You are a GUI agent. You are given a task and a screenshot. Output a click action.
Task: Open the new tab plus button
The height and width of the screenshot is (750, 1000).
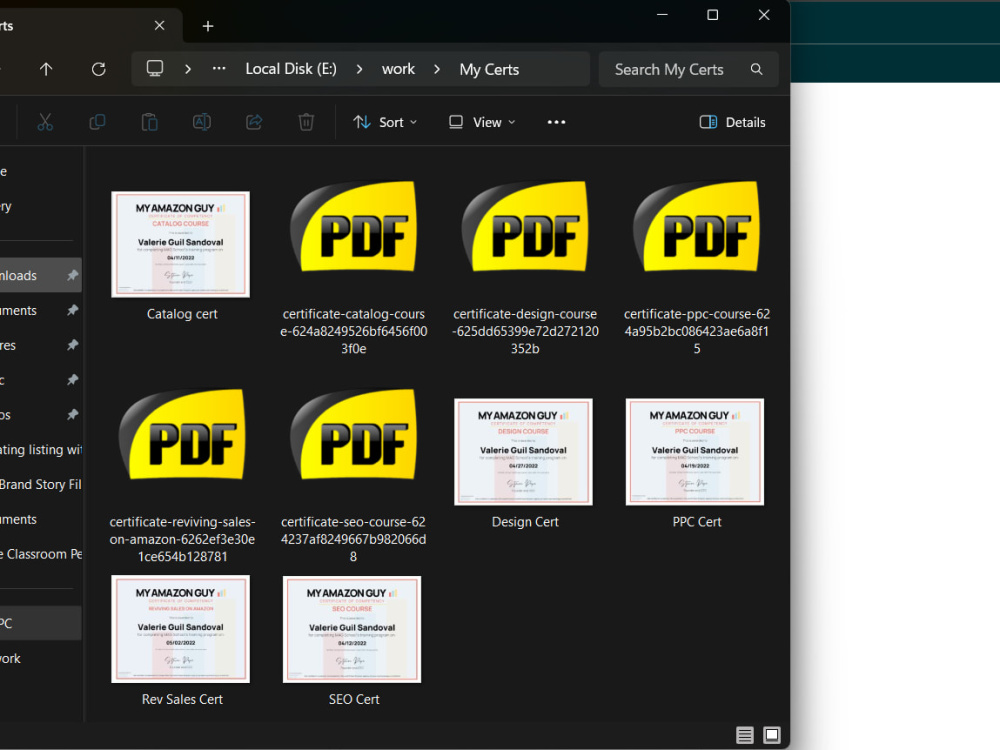click(208, 26)
